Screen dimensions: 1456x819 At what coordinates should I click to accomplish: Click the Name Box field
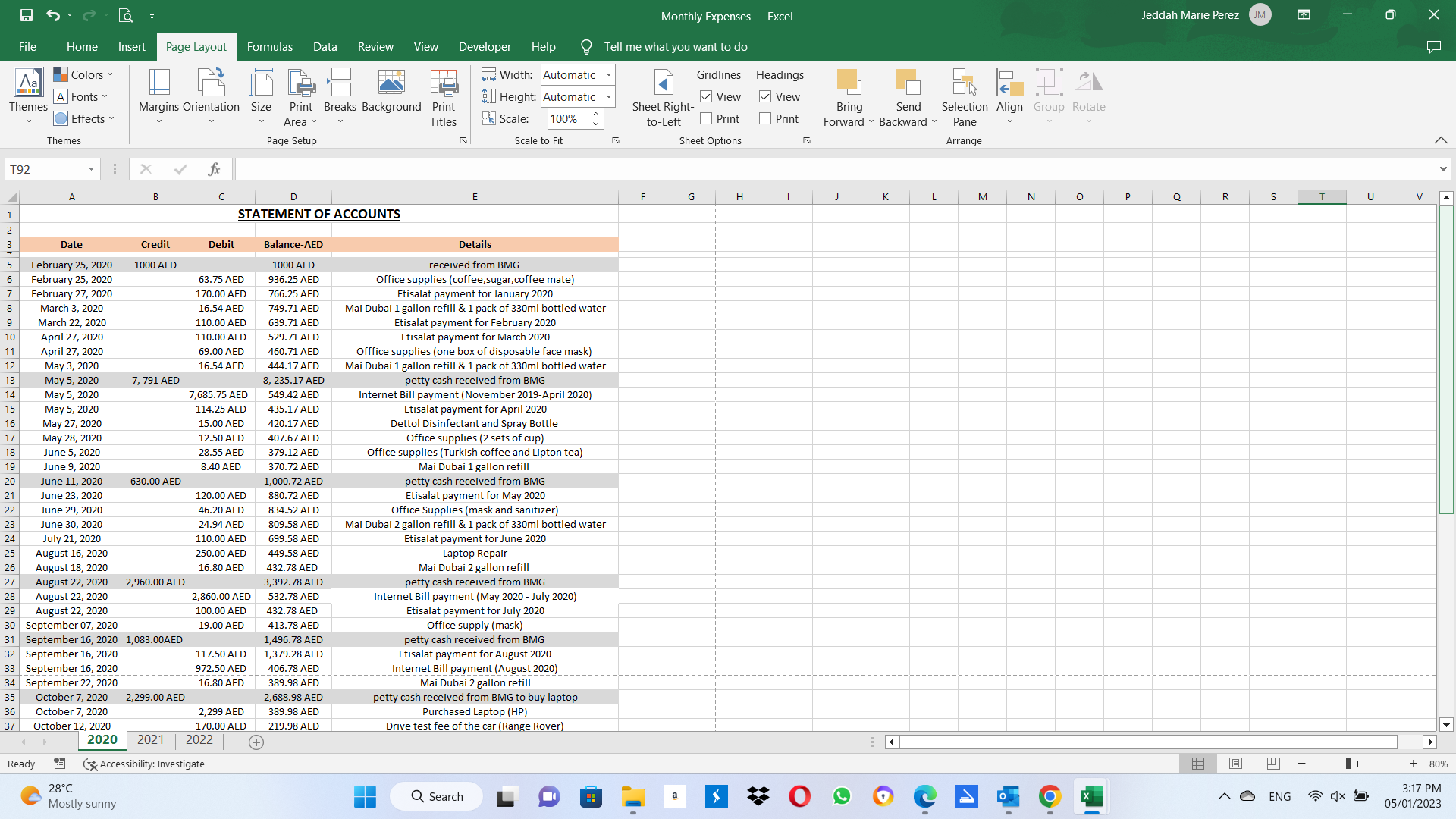click(x=45, y=169)
